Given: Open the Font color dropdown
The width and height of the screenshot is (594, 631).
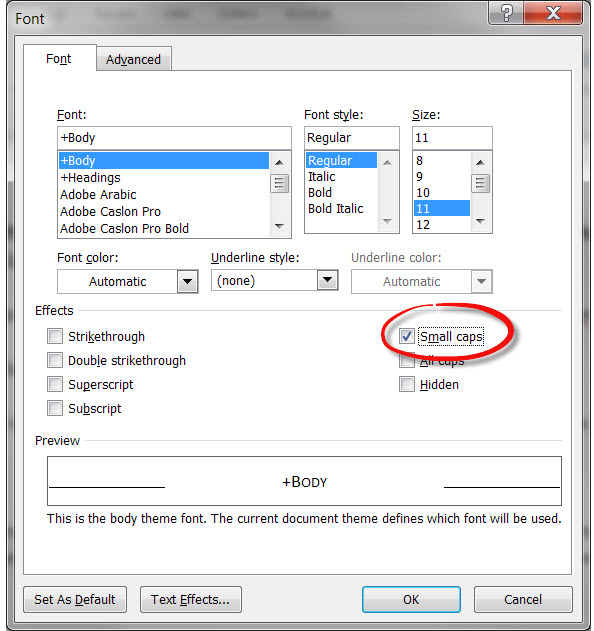Looking at the screenshot, I should [188, 281].
